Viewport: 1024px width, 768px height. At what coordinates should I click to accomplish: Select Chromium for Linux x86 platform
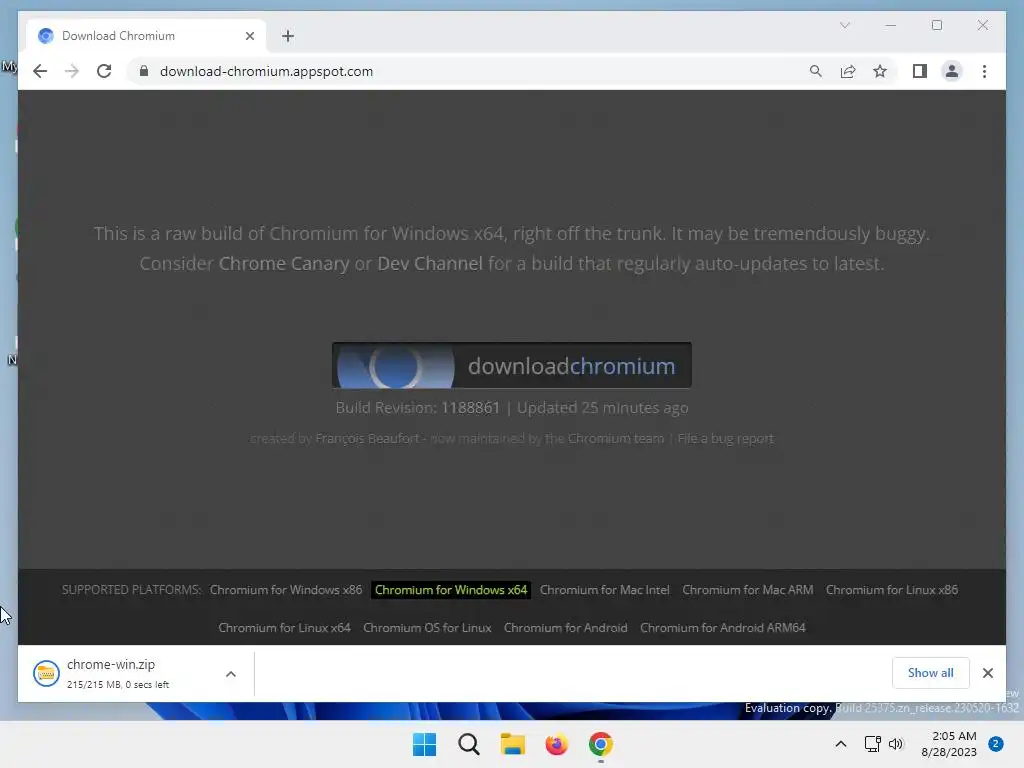point(891,590)
